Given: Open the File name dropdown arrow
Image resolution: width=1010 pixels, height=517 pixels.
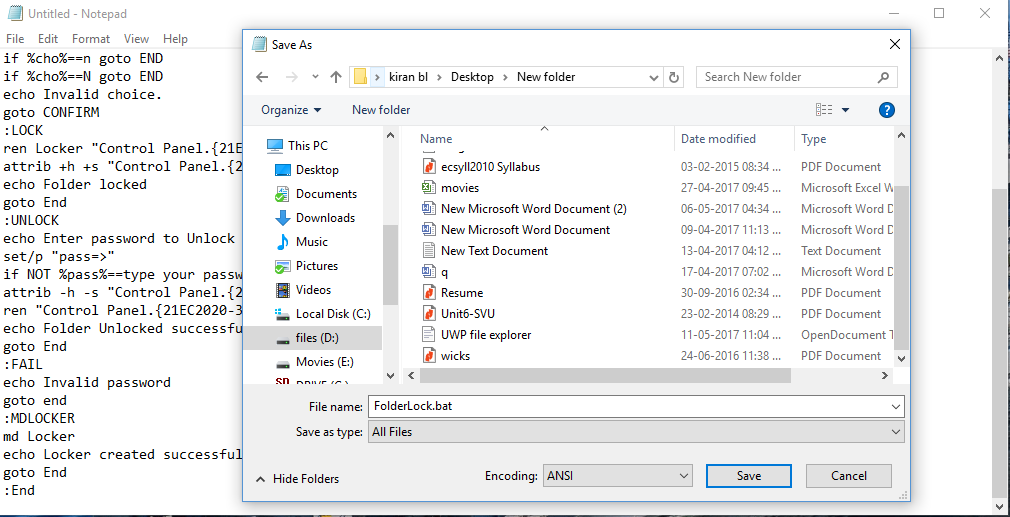Looking at the screenshot, I should coord(896,407).
